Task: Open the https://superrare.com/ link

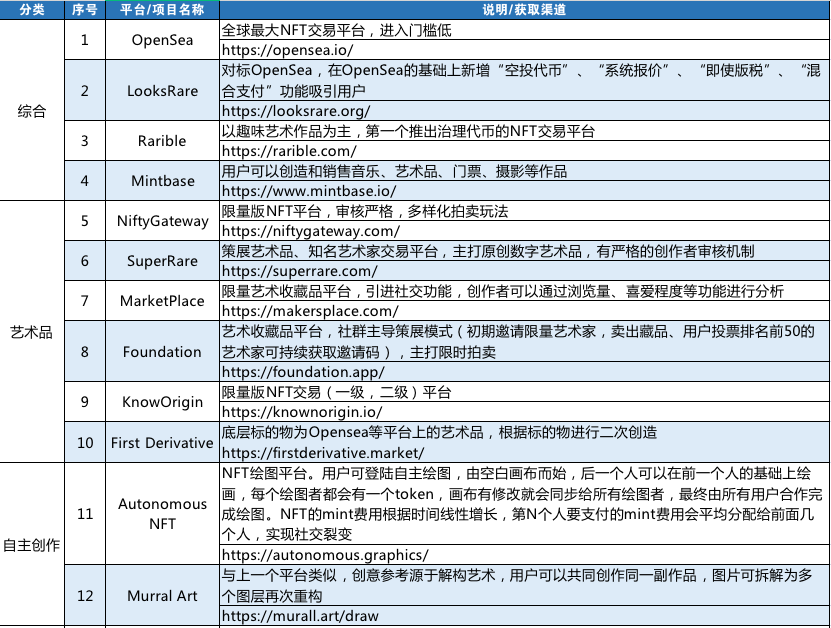Action: pos(299,271)
